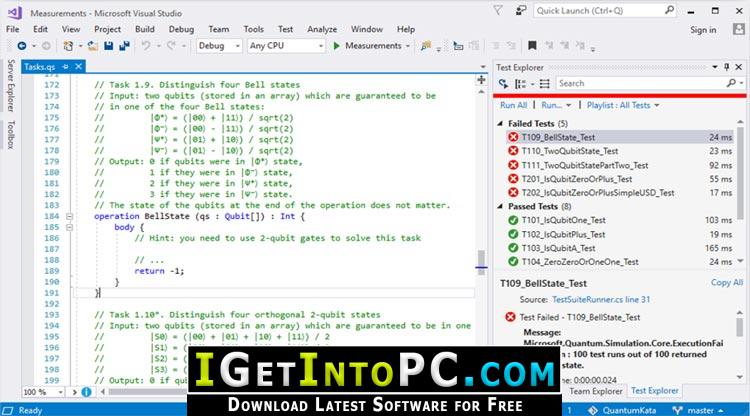Open the Run... dropdown in Test Explorer
The height and width of the screenshot is (416, 750).
click(x=556, y=105)
